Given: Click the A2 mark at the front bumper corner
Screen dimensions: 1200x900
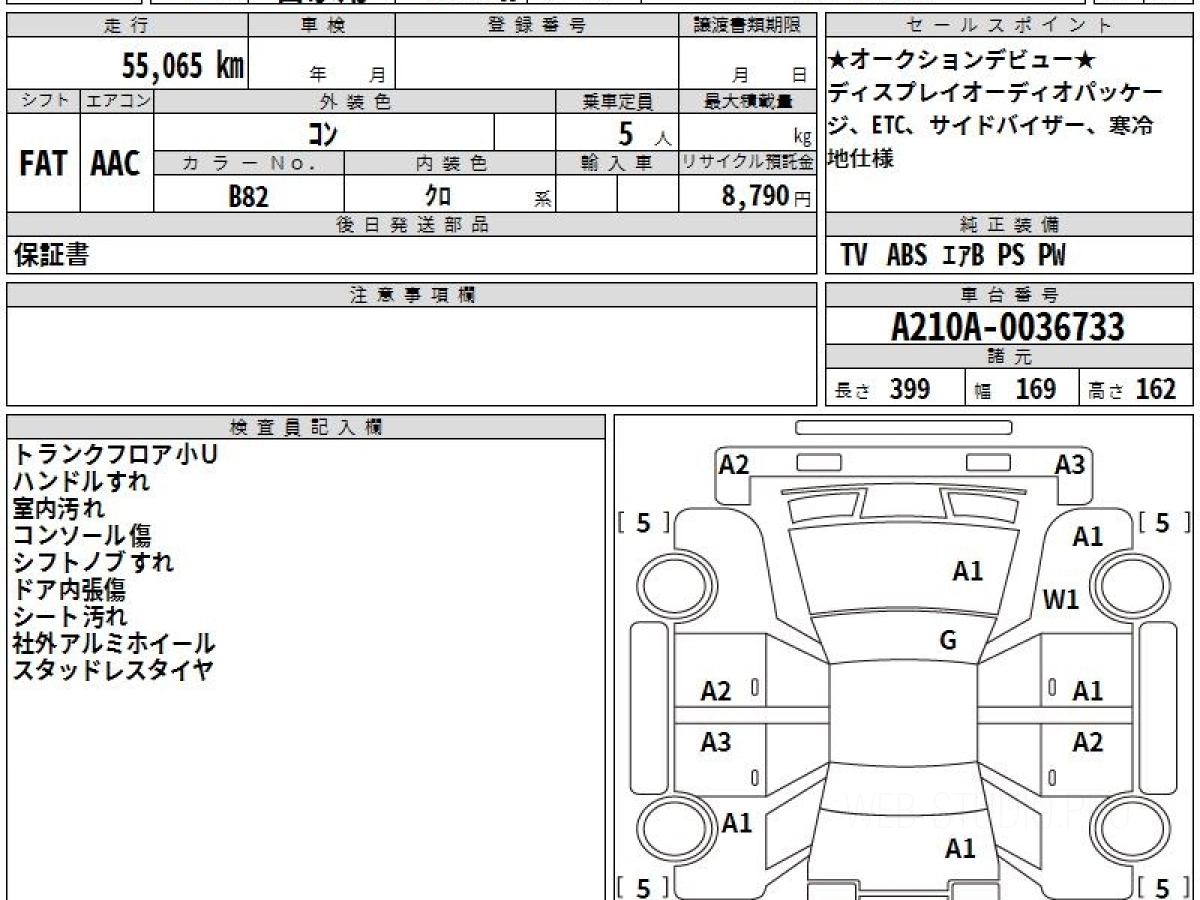Looking at the screenshot, I should click(x=734, y=464).
